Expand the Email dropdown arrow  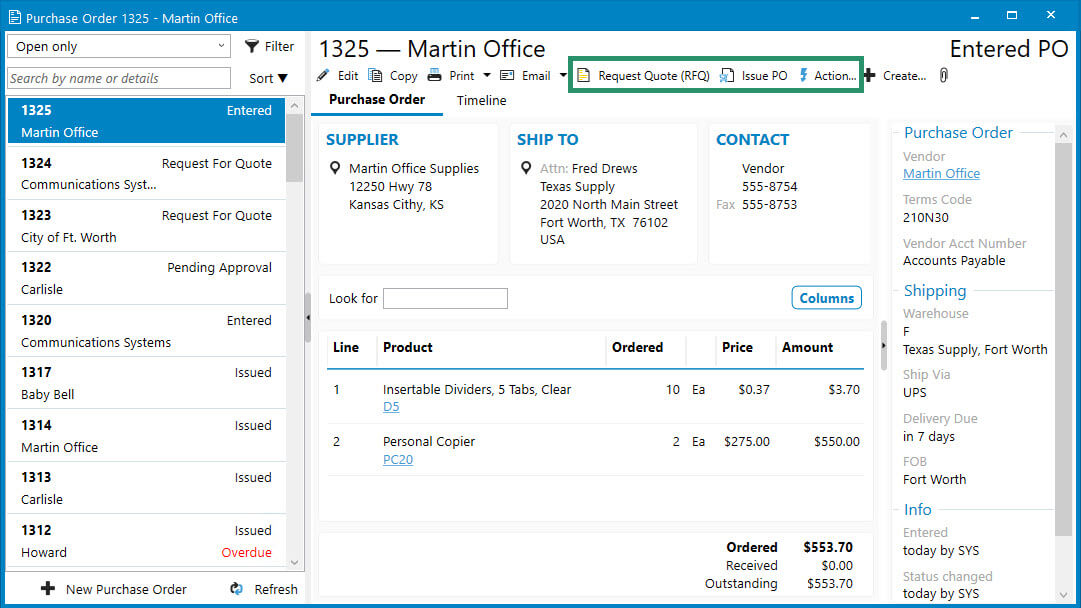[x=563, y=76]
